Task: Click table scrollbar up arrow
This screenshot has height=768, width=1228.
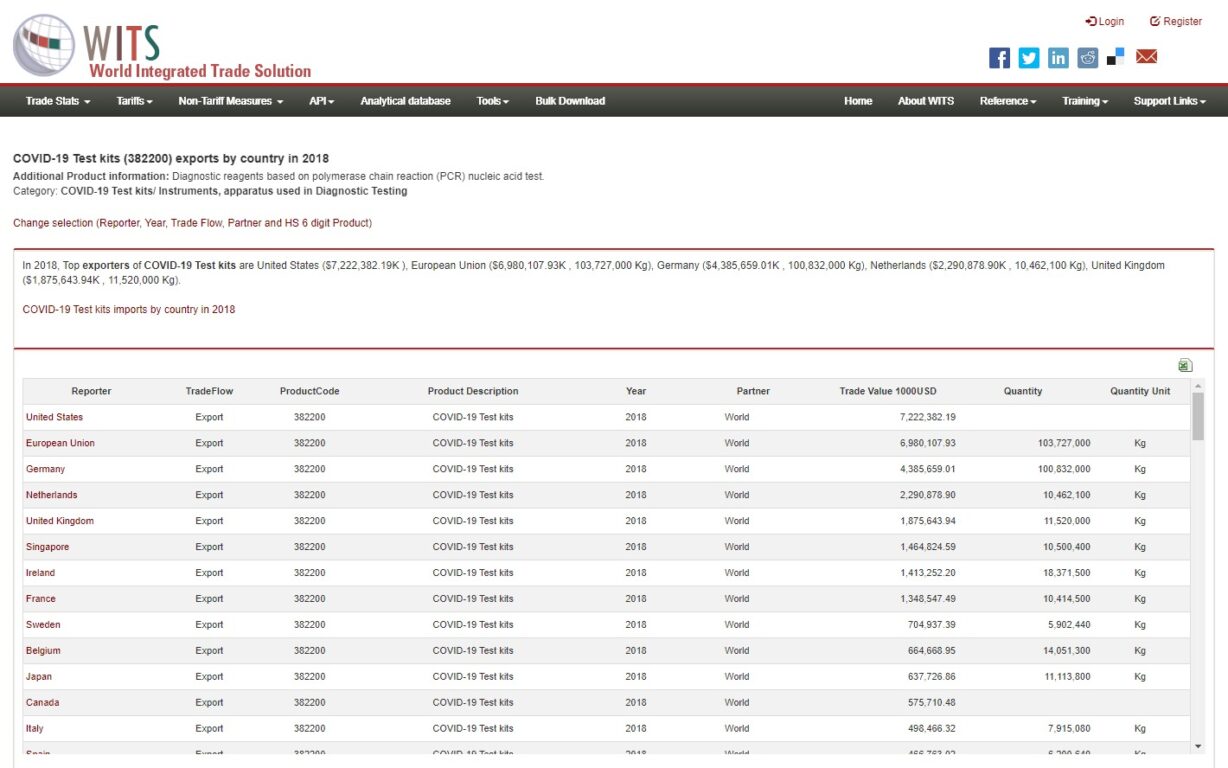Action: click(x=1198, y=386)
